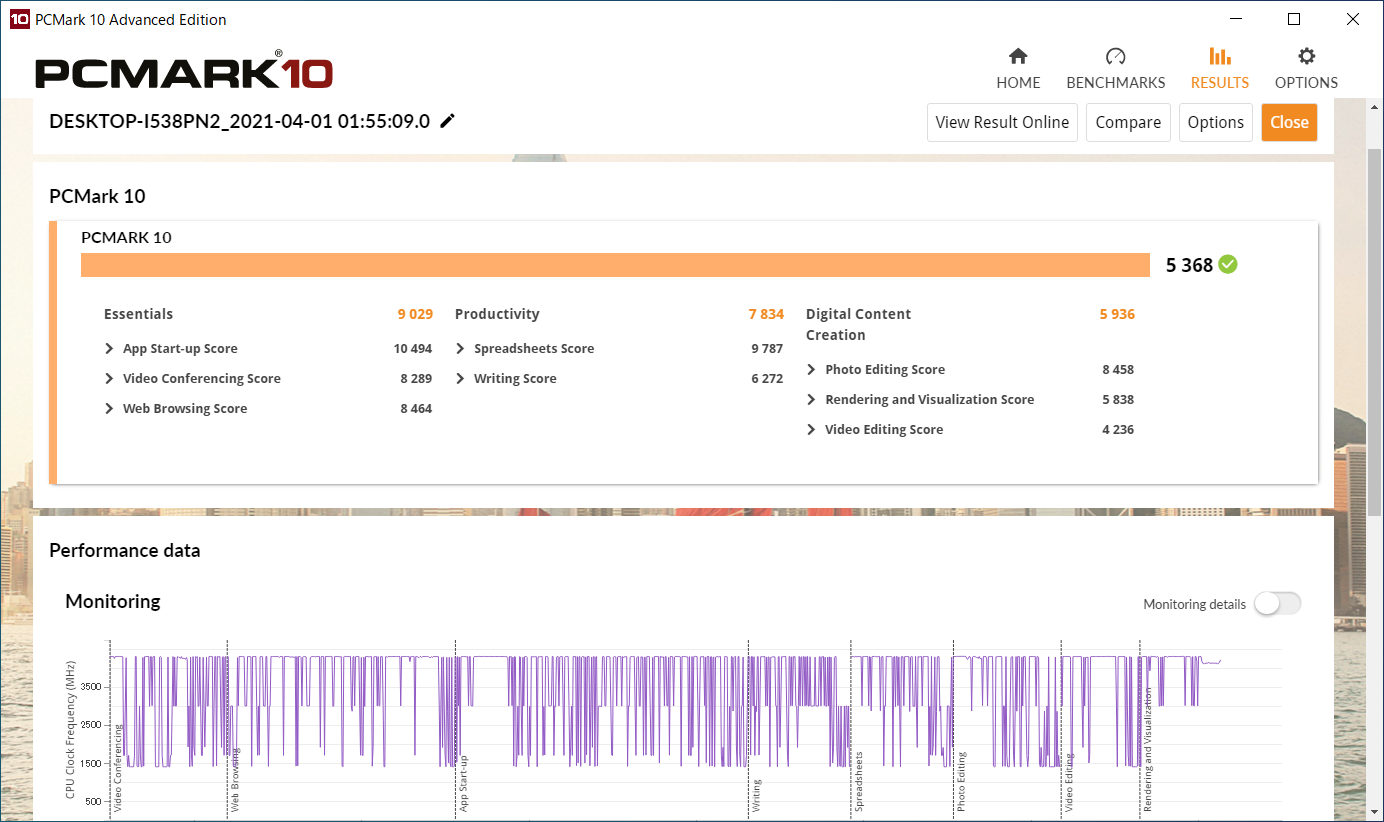Click the overall score 5 368
The image size is (1384, 822).
click(1189, 265)
